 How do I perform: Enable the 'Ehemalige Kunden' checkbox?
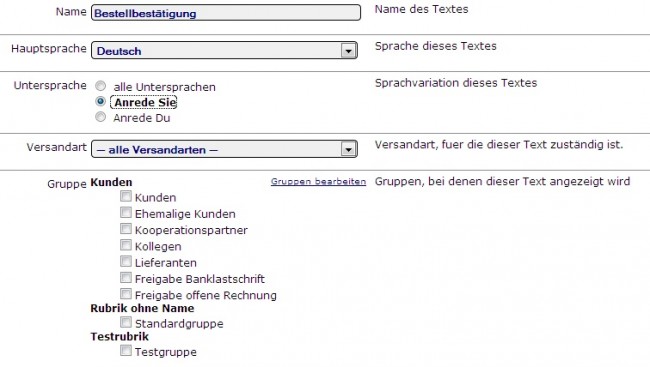(126, 212)
